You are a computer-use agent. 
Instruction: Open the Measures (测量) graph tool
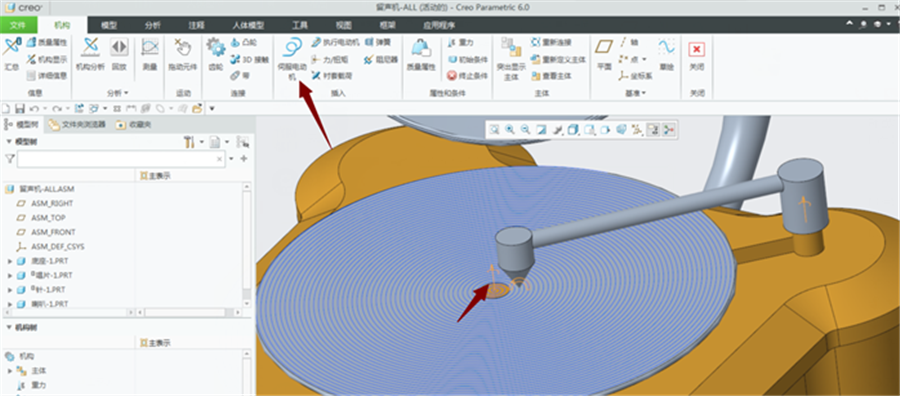tap(149, 55)
